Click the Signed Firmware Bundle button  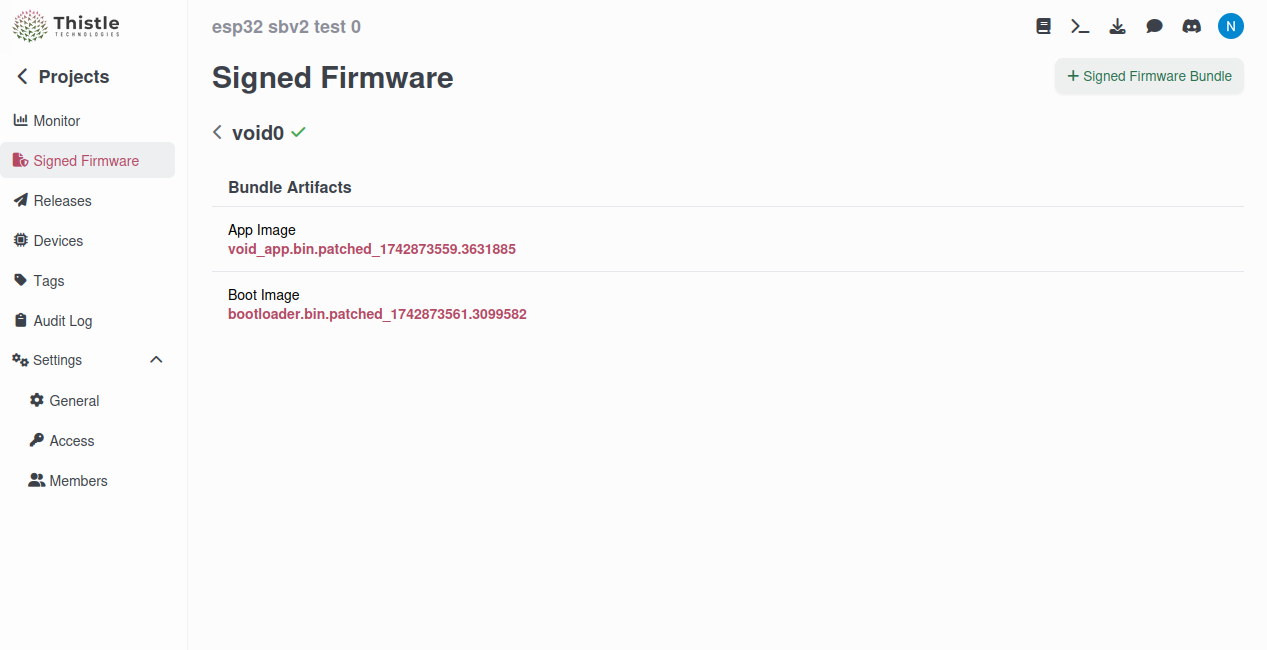point(1149,76)
